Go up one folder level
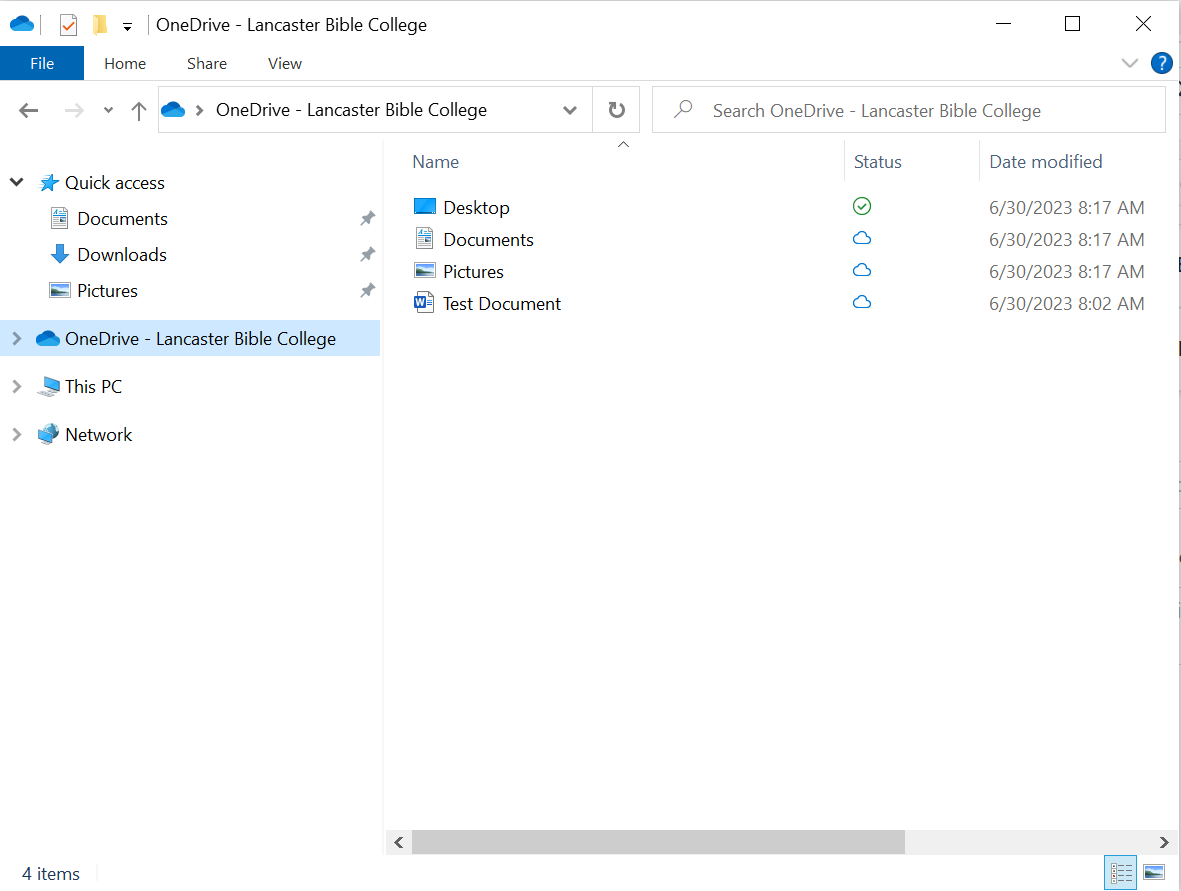Image resolution: width=1181 pixels, height=891 pixels. [x=139, y=111]
